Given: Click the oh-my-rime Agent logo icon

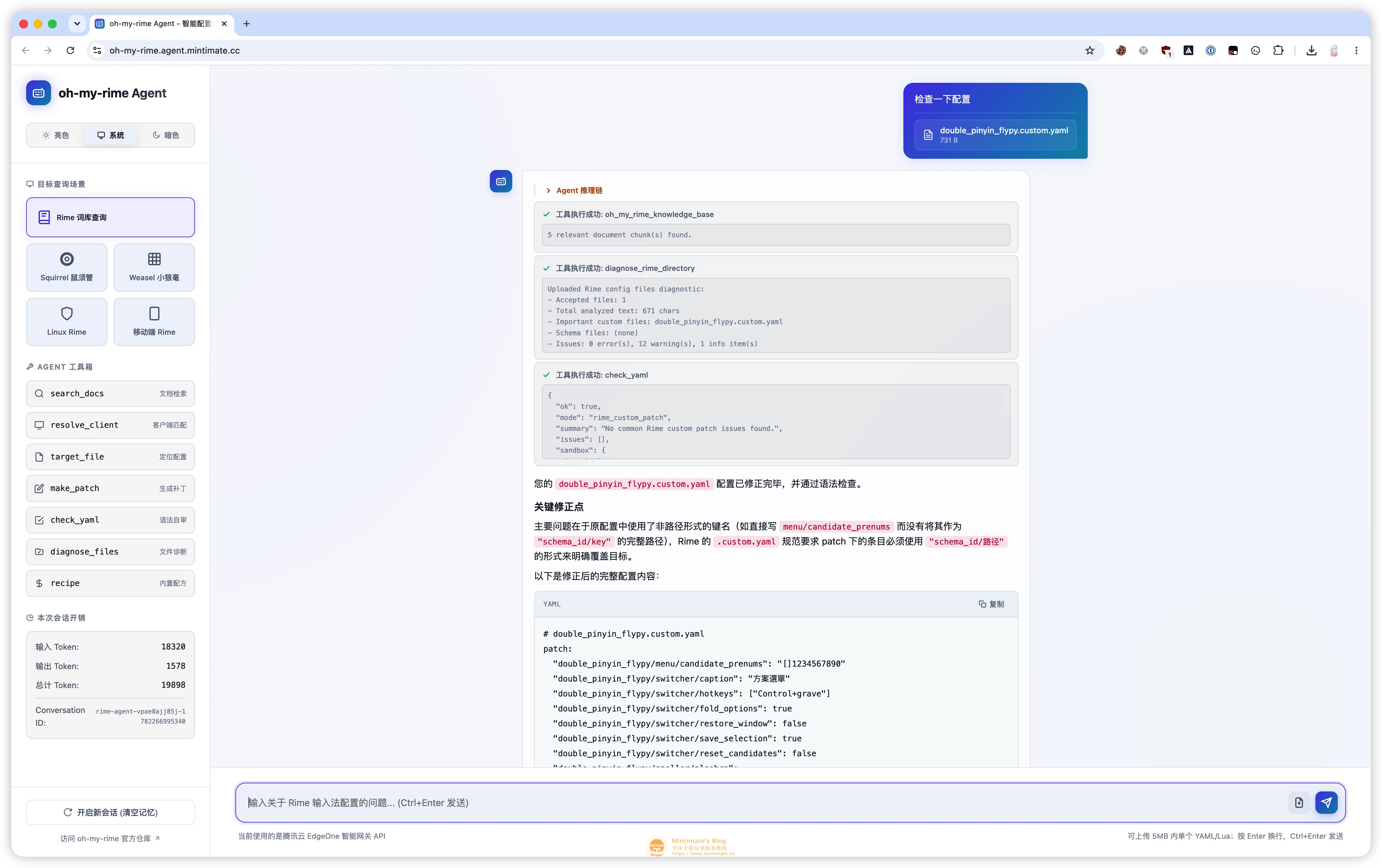Looking at the screenshot, I should tap(38, 93).
